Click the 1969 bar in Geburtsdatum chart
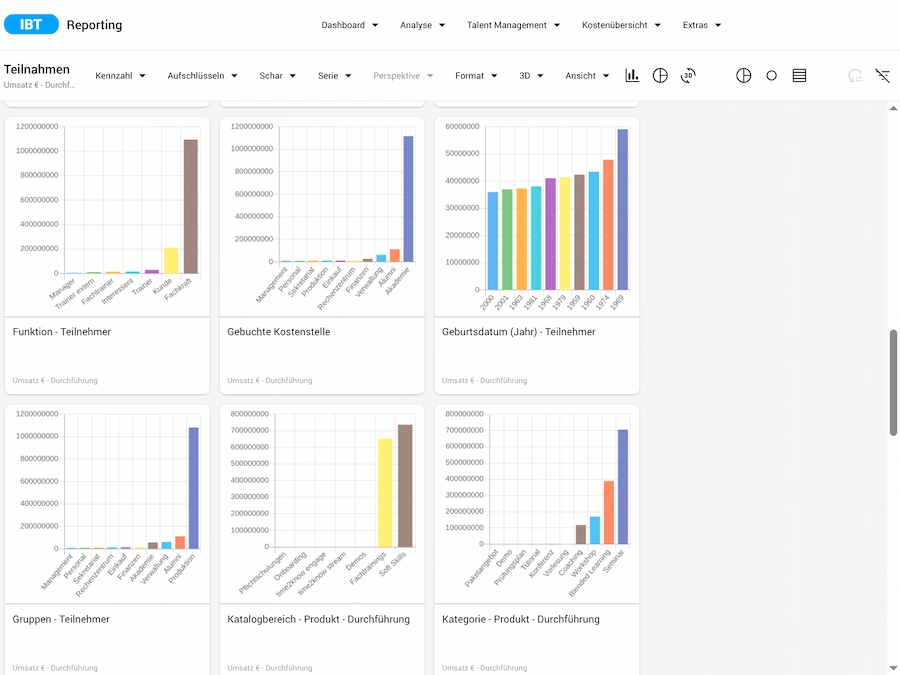Screen dimensions: 900x675 [622, 210]
